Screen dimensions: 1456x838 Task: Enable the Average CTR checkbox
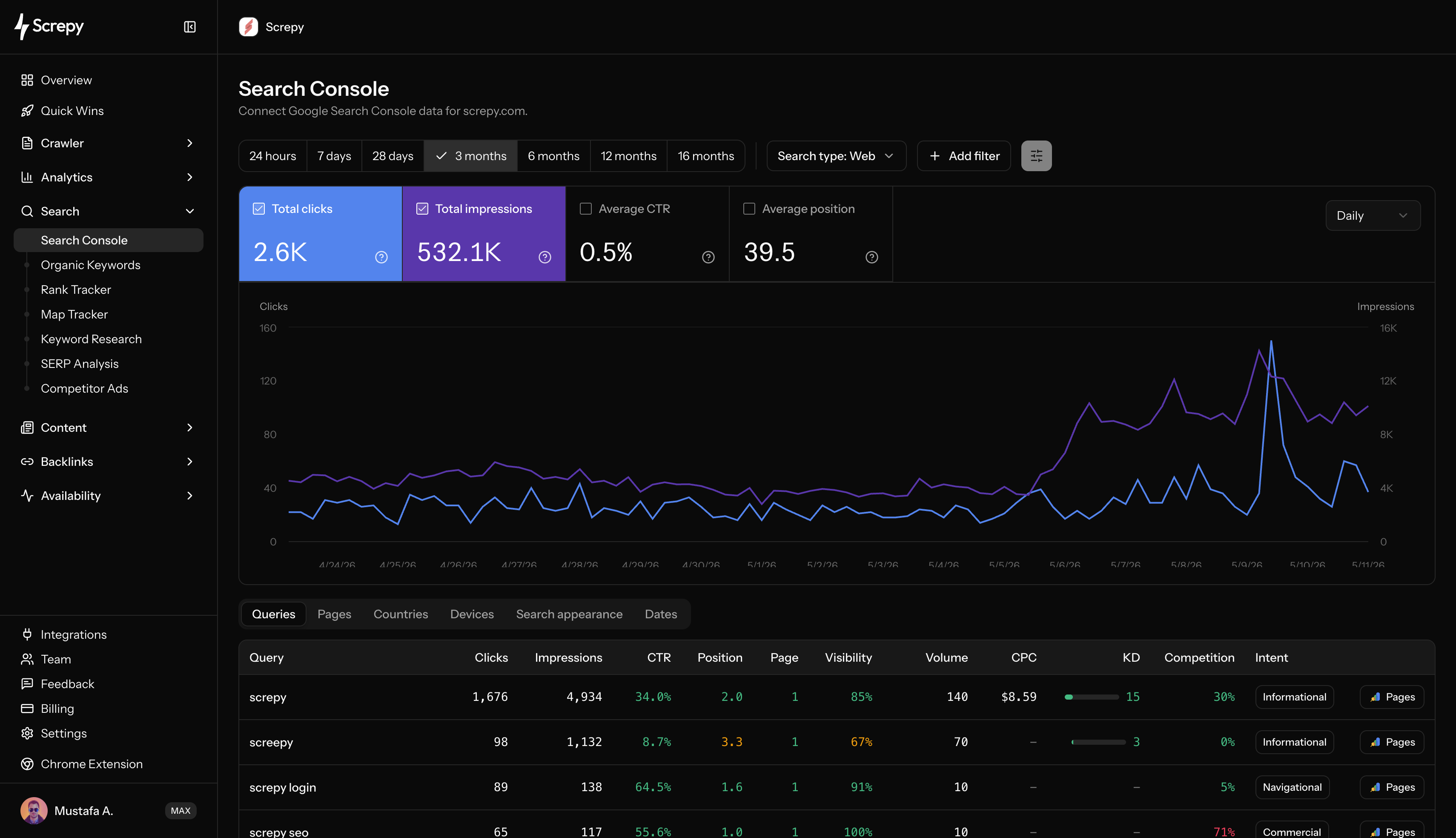[586, 209]
